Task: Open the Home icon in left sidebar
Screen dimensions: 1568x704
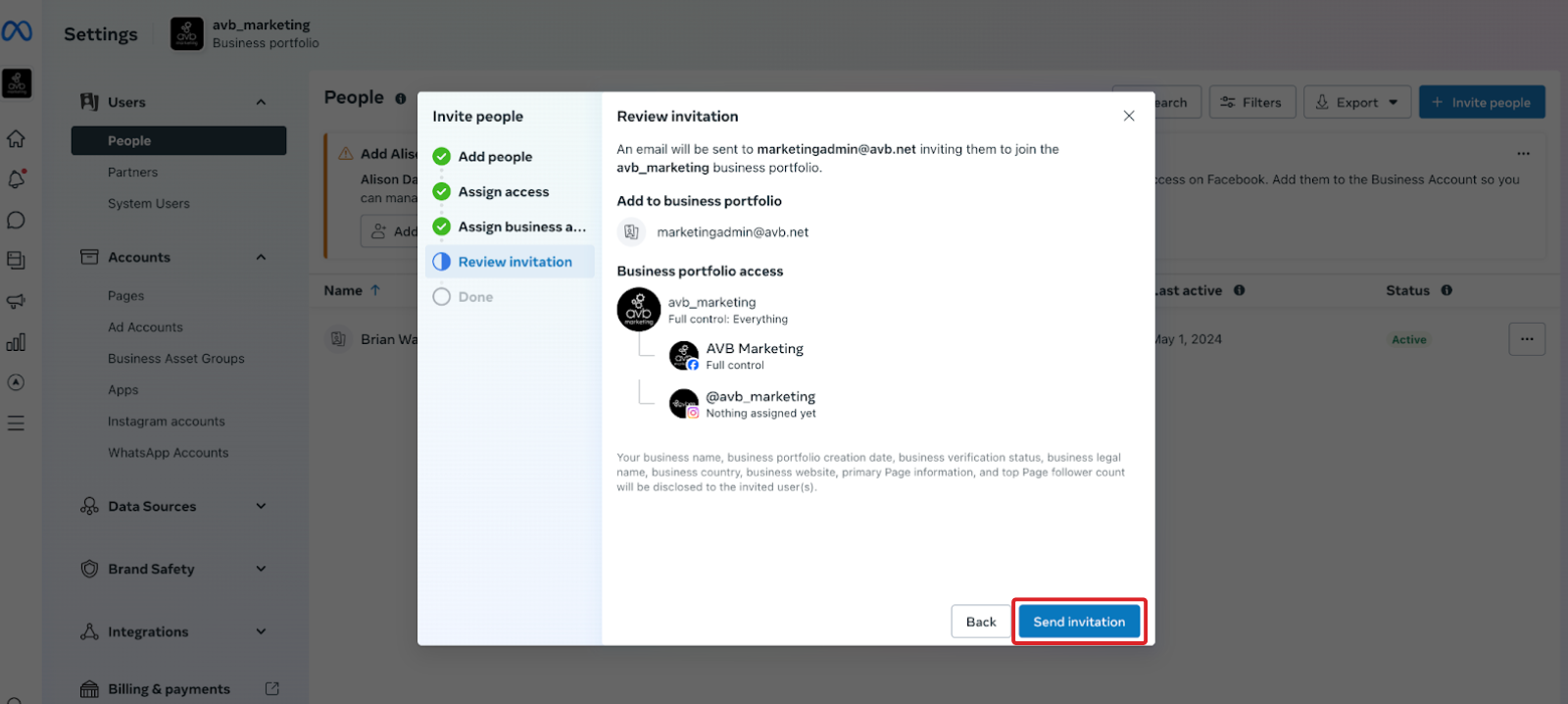Action: pyautogui.click(x=16, y=139)
